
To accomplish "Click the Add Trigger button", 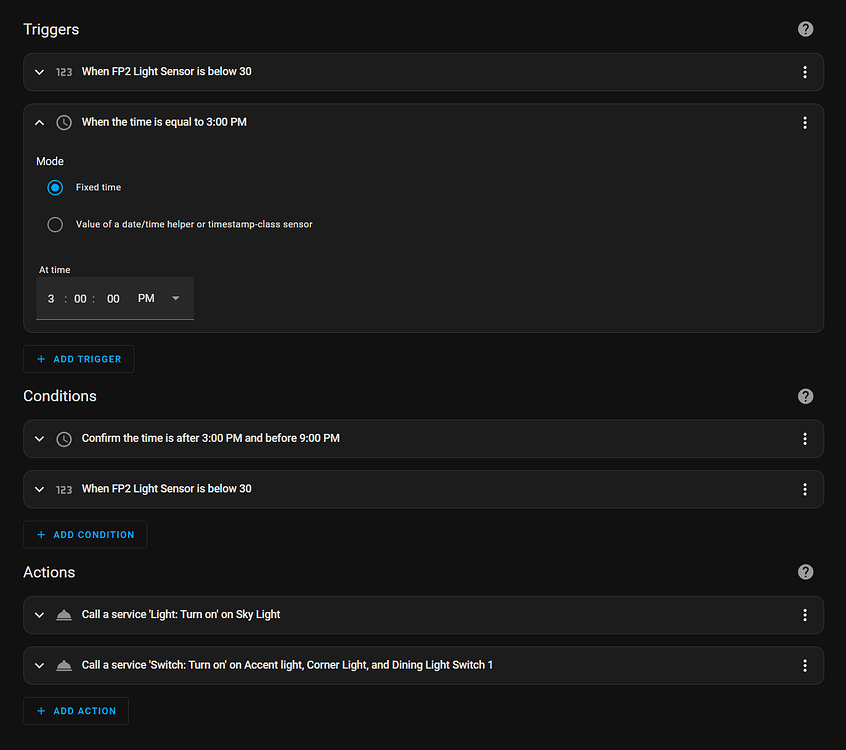I will 78,359.
